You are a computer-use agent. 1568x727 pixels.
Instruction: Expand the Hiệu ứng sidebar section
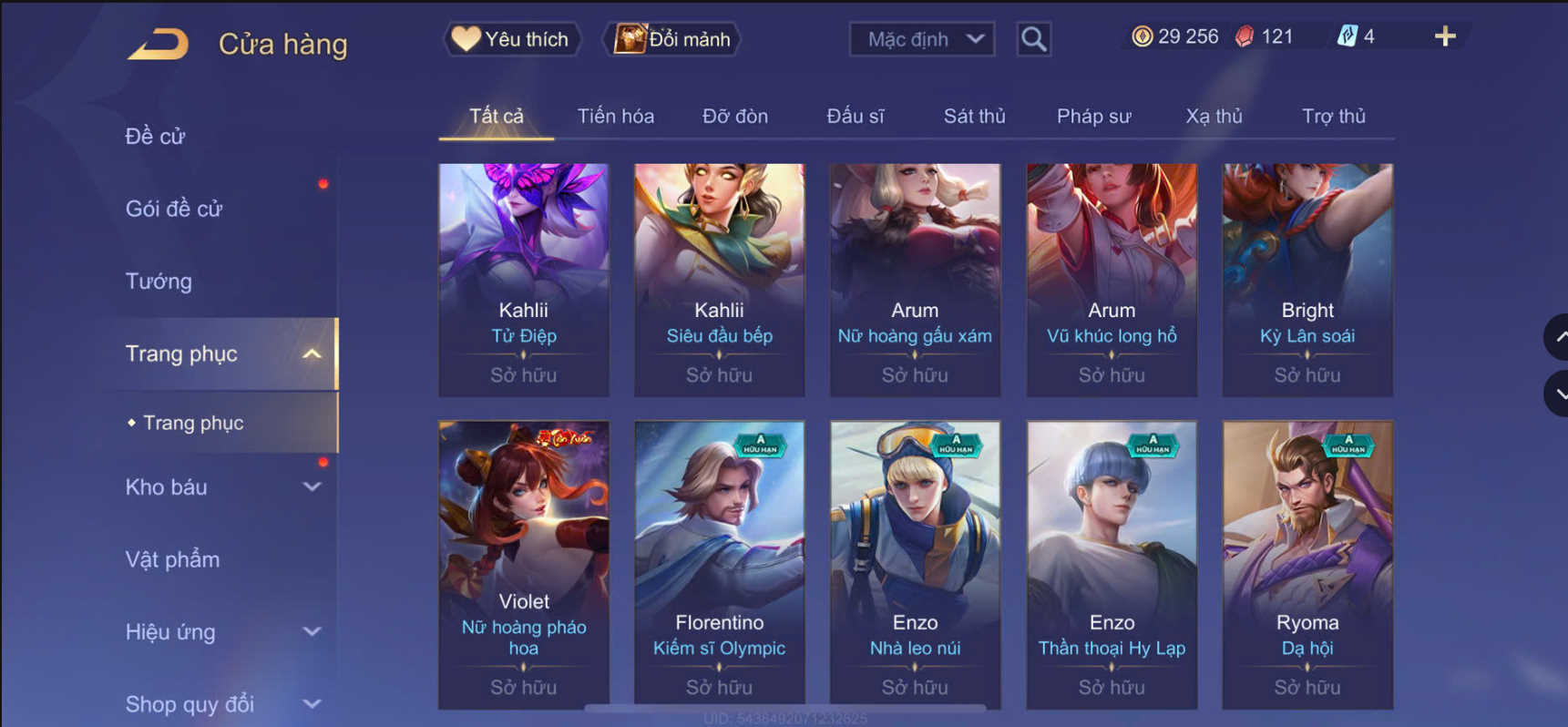(x=312, y=631)
